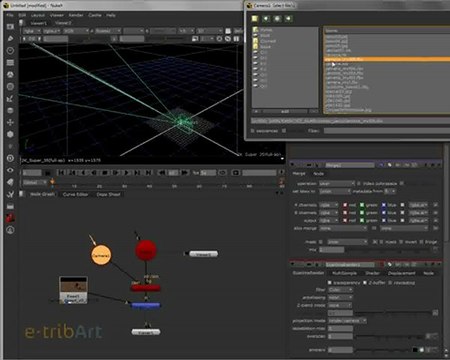The width and height of the screenshot is (450, 360).
Task: Open the Merge nodes toolbar menu
Action: click(10, 111)
